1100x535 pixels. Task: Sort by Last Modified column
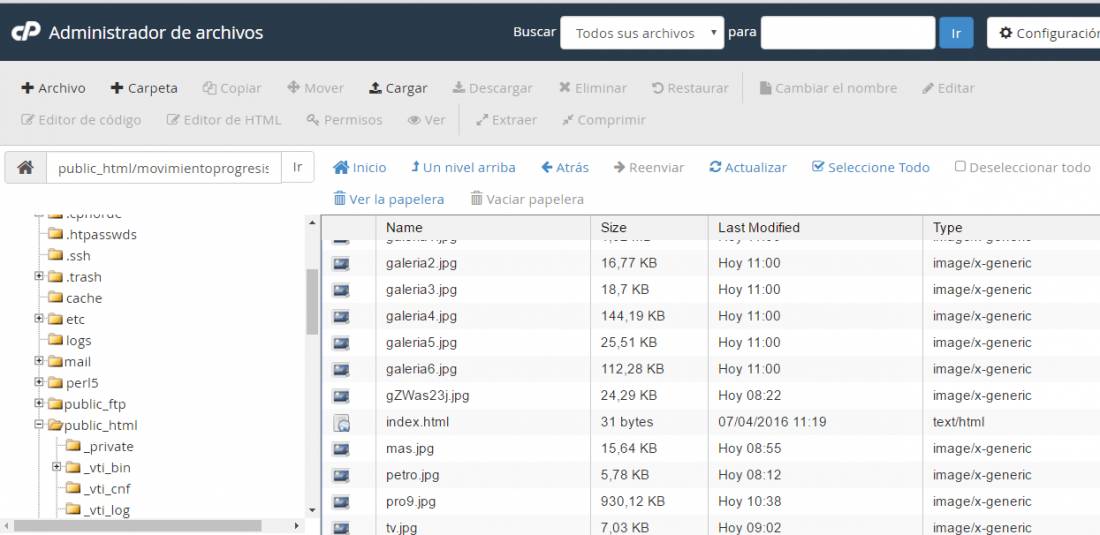[759, 228]
